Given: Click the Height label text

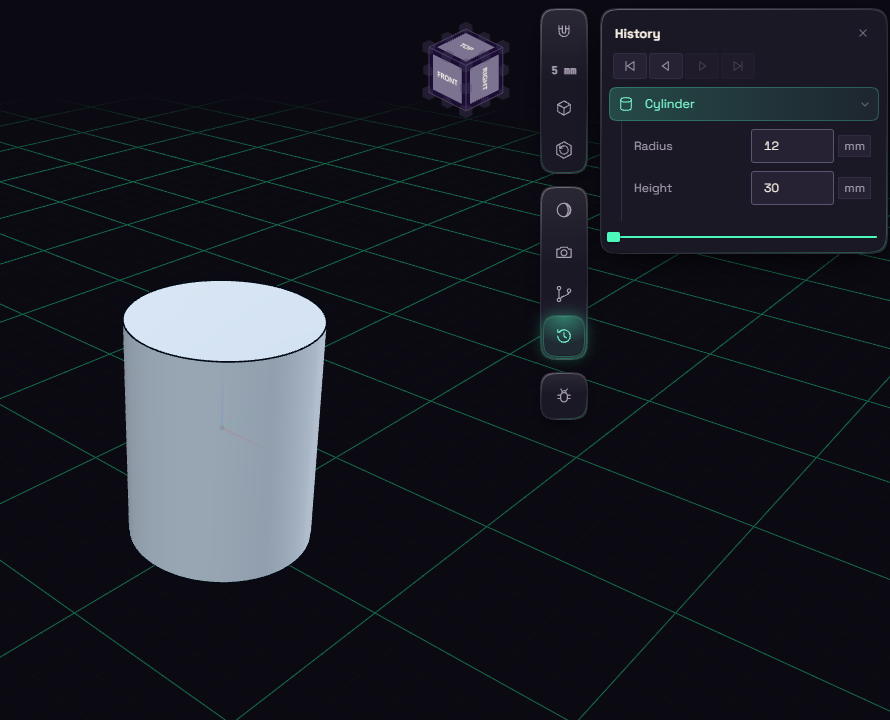Looking at the screenshot, I should (653, 188).
